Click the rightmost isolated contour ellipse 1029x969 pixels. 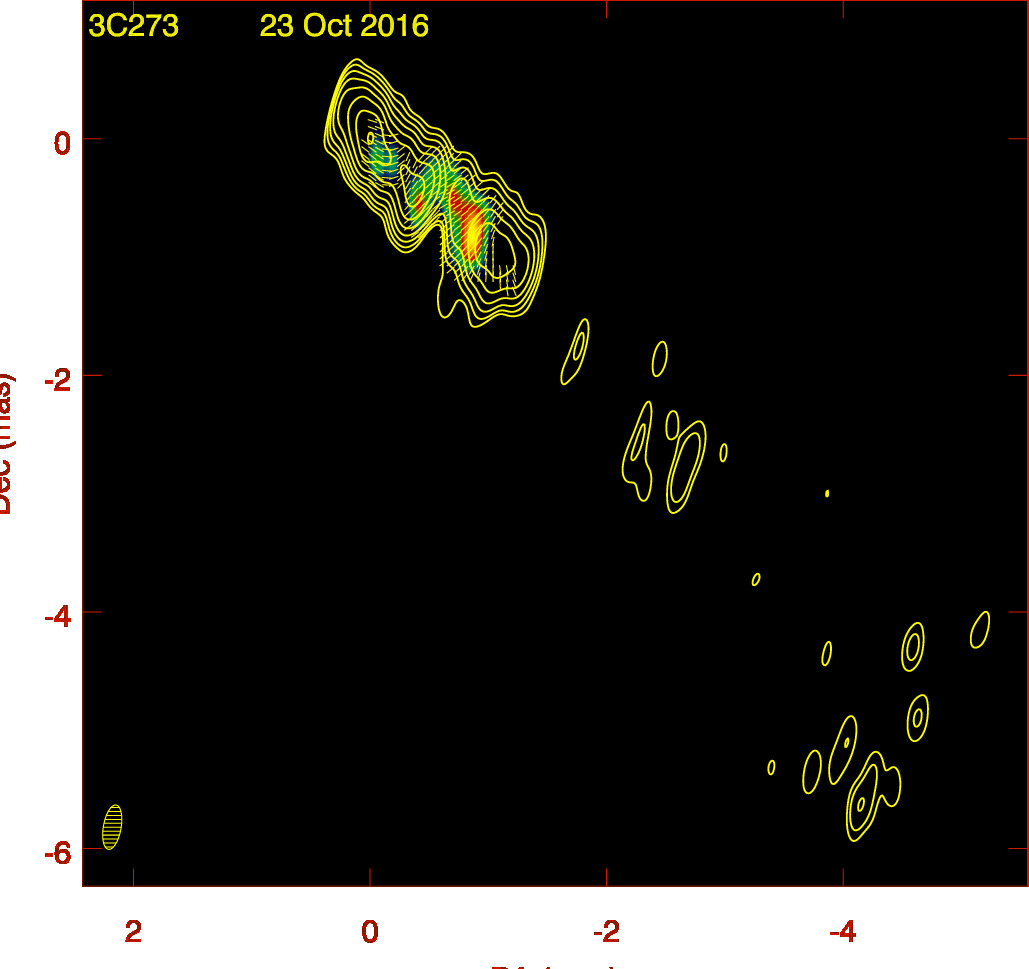click(980, 629)
